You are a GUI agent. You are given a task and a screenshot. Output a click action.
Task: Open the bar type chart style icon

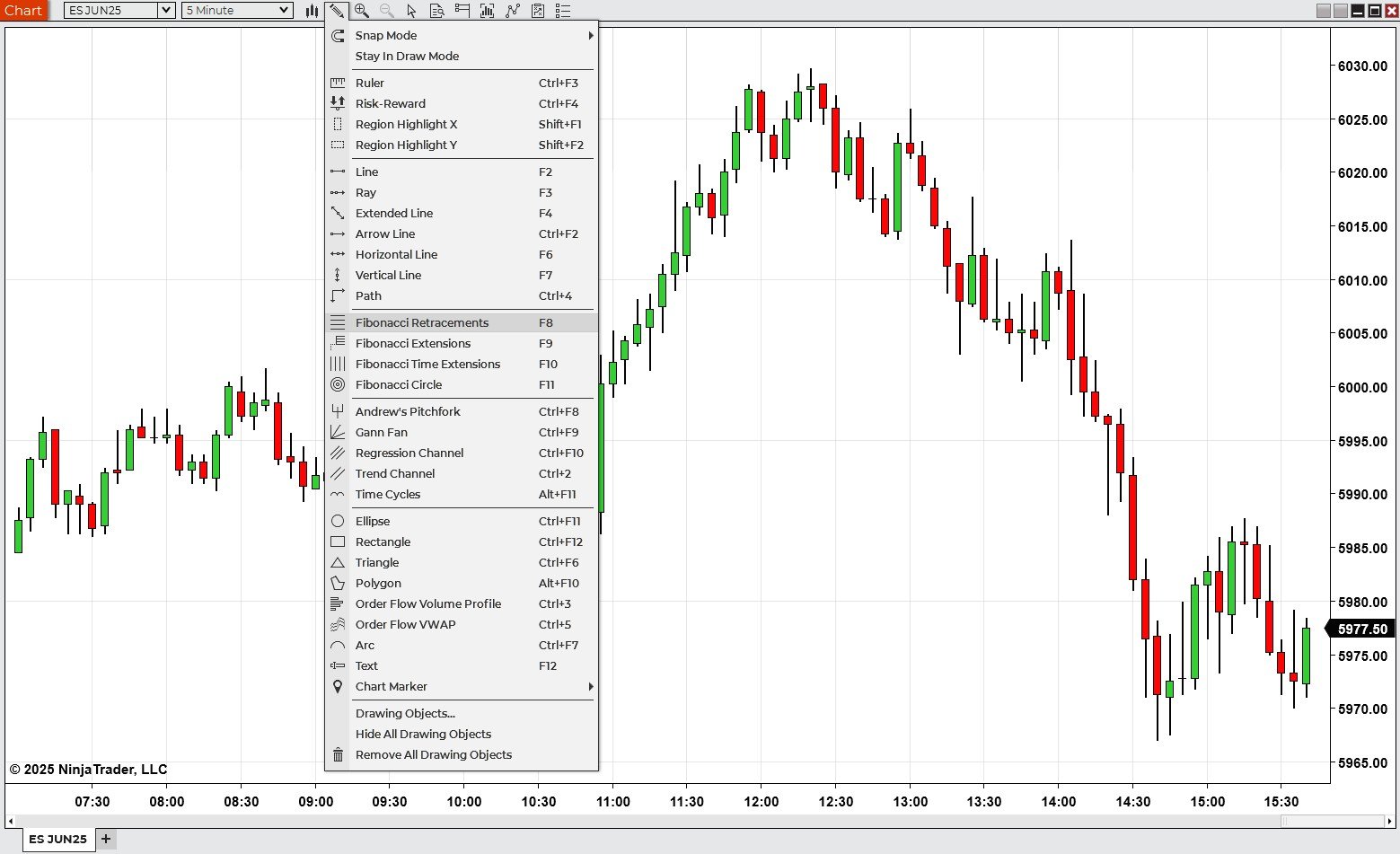312,11
